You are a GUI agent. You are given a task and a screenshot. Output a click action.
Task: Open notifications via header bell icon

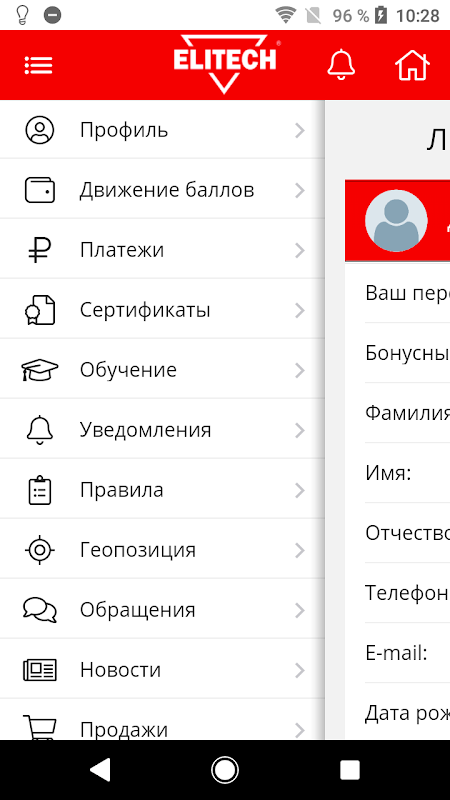341,65
